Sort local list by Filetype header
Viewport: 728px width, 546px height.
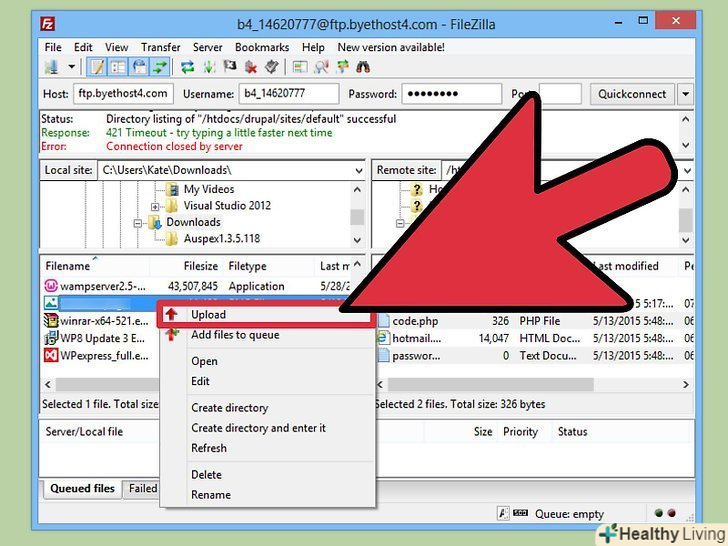click(x=269, y=266)
